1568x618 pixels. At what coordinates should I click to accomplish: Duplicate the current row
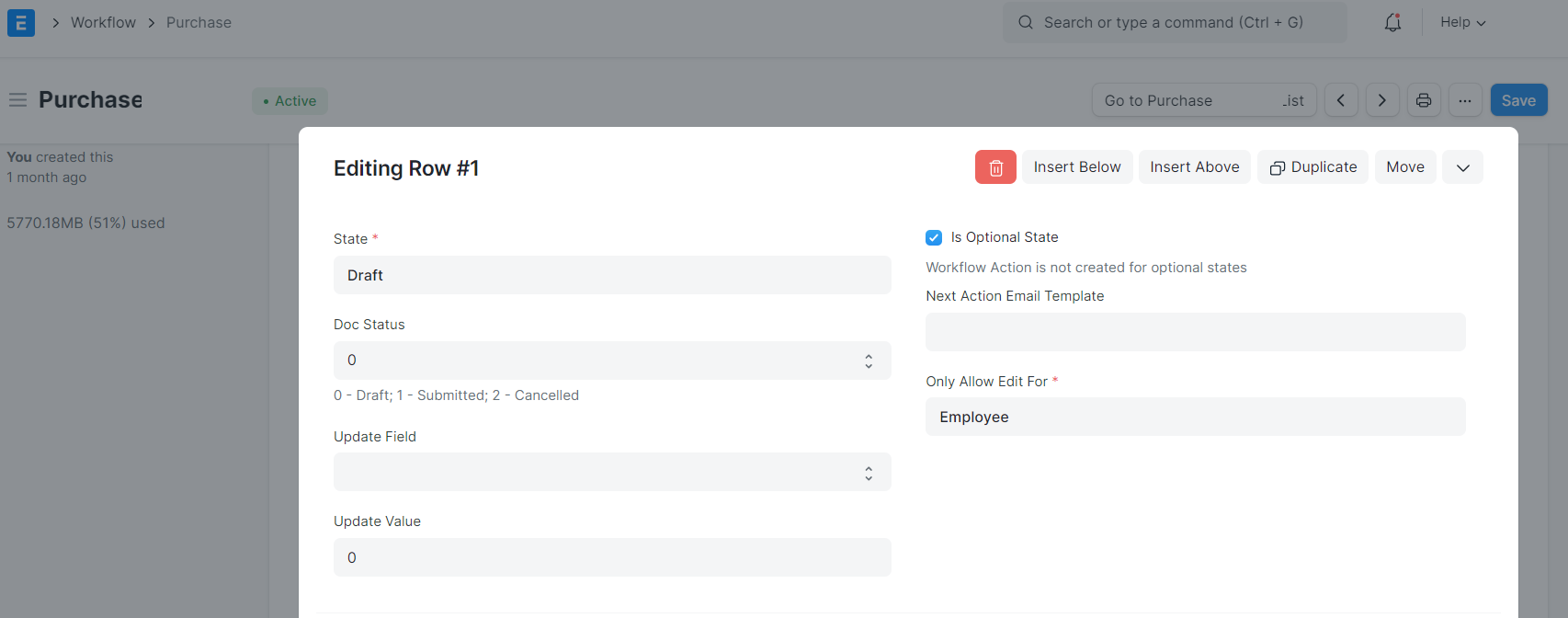[x=1312, y=167]
